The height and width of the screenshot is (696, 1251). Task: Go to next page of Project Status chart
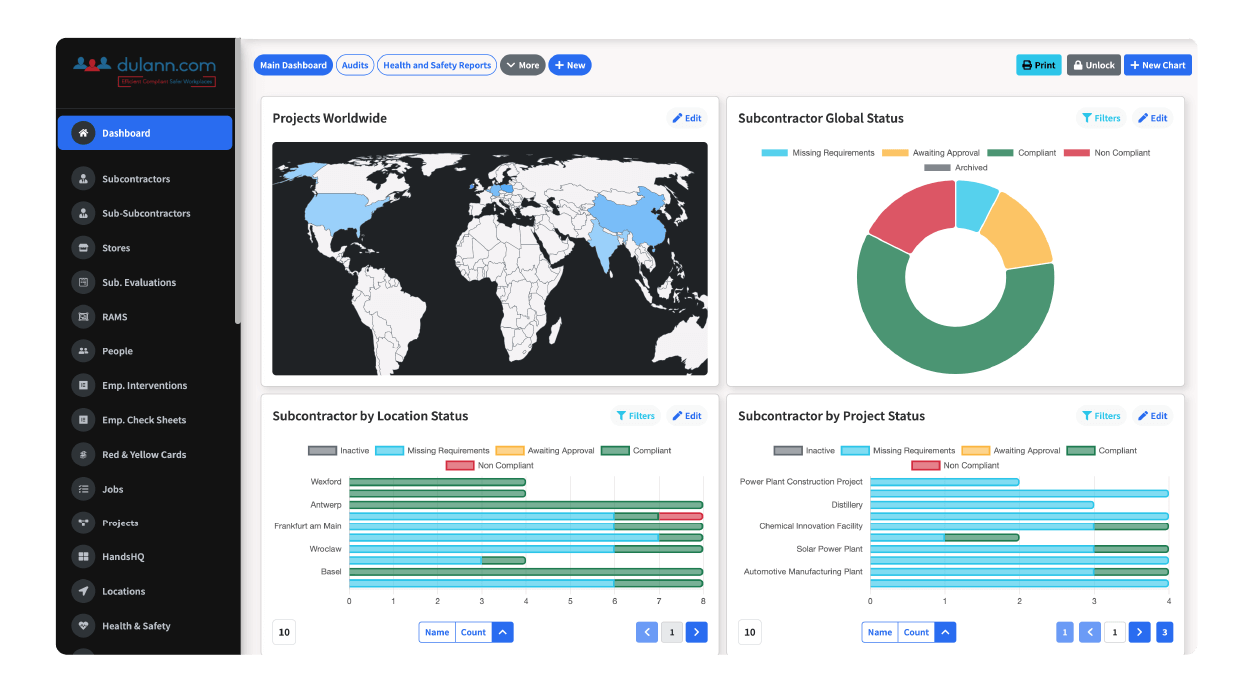[1140, 632]
